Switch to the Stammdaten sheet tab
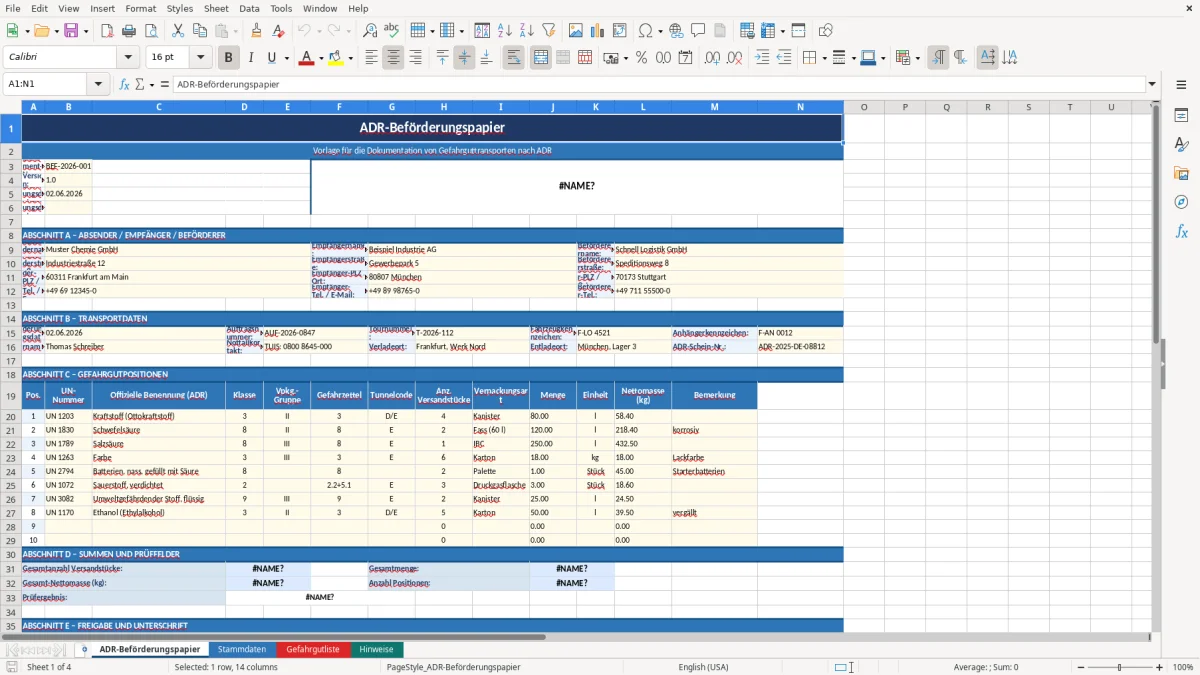 click(x=242, y=649)
